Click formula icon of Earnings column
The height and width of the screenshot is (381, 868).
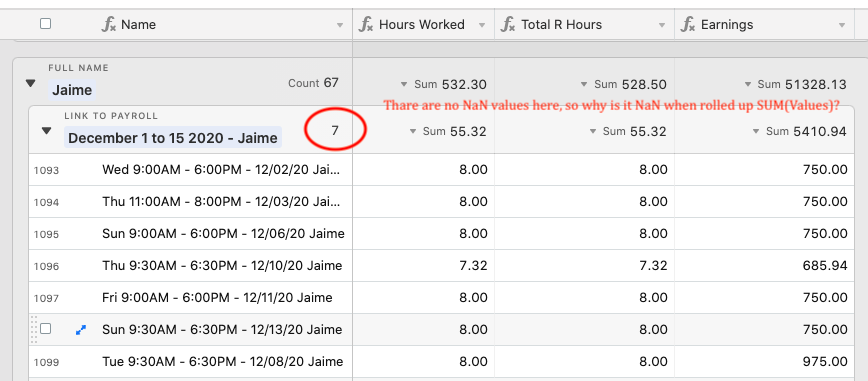pos(688,24)
